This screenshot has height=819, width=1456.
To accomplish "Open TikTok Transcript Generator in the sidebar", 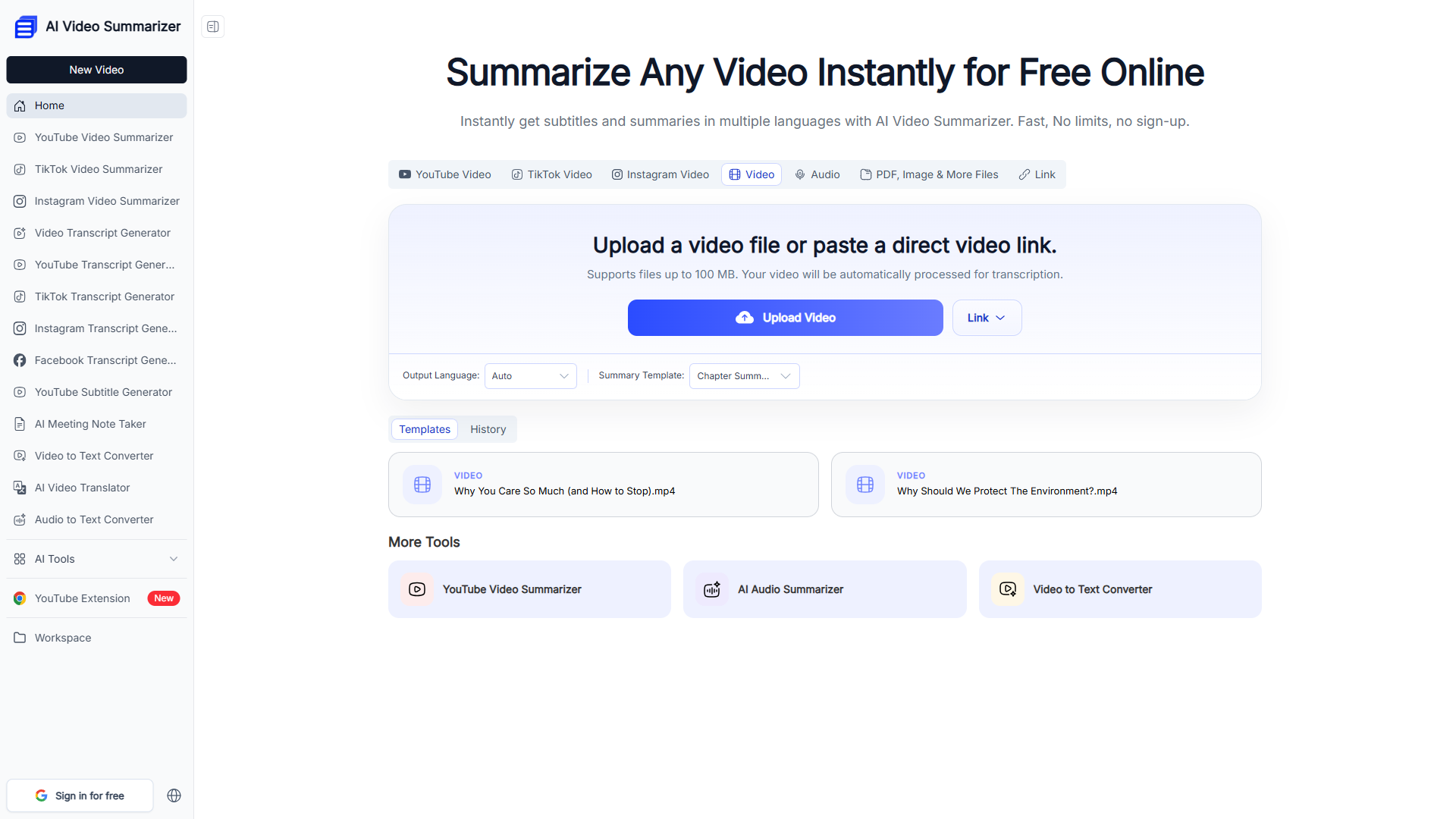I will point(96,297).
